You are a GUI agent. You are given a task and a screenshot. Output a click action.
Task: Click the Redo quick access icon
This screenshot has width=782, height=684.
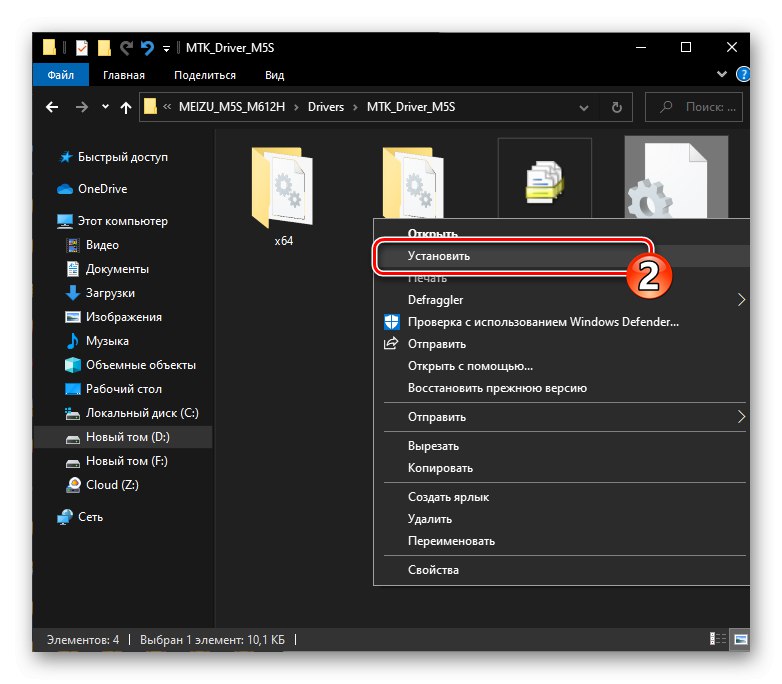[x=126, y=48]
